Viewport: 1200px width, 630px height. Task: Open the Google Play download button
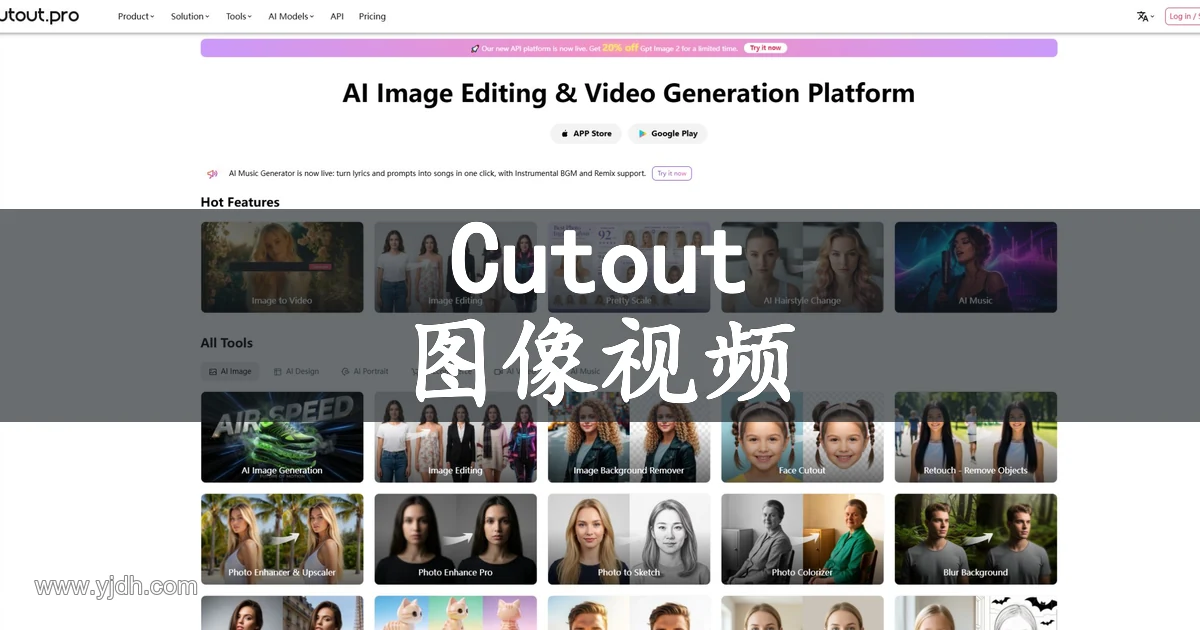tap(668, 134)
